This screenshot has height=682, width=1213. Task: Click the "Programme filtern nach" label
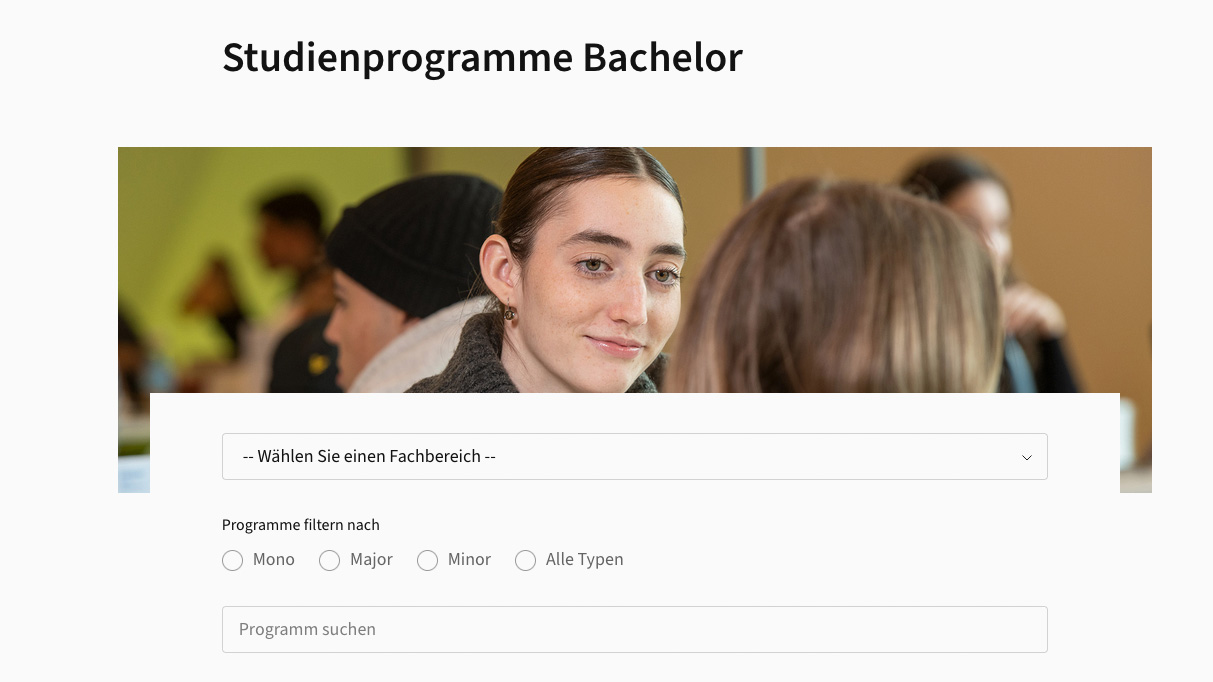point(300,525)
